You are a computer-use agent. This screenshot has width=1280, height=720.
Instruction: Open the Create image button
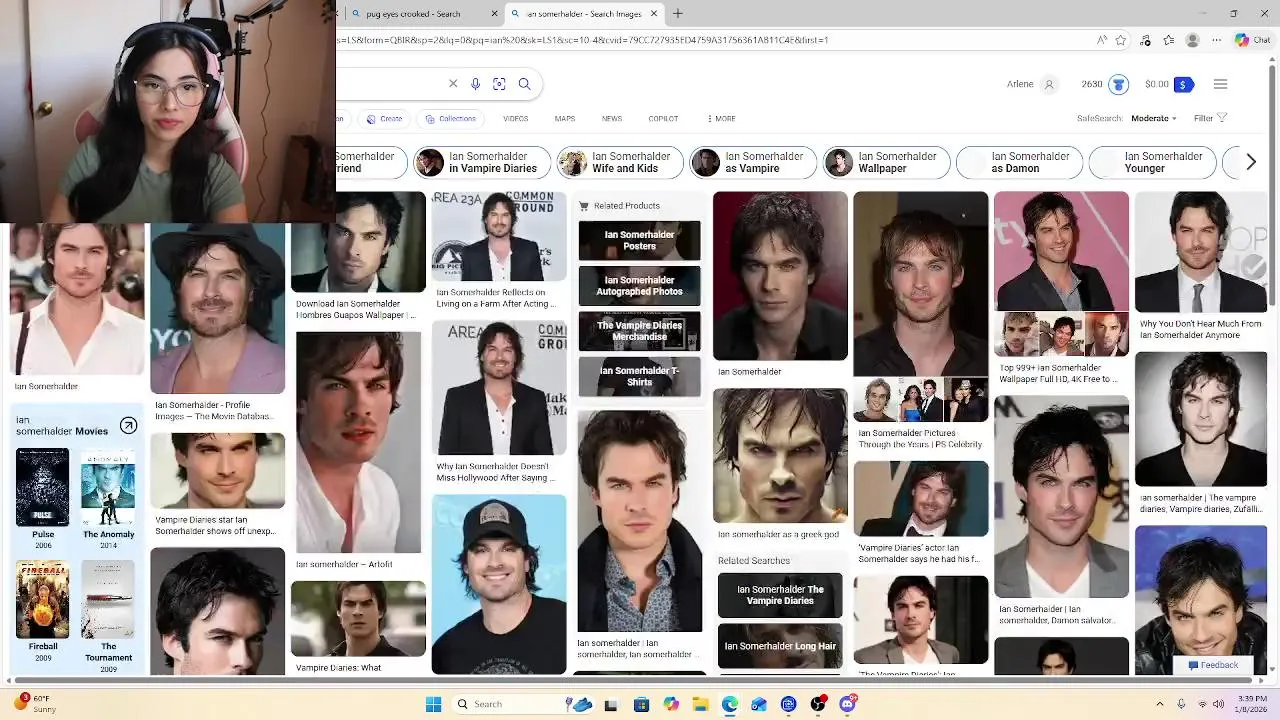[384, 119]
